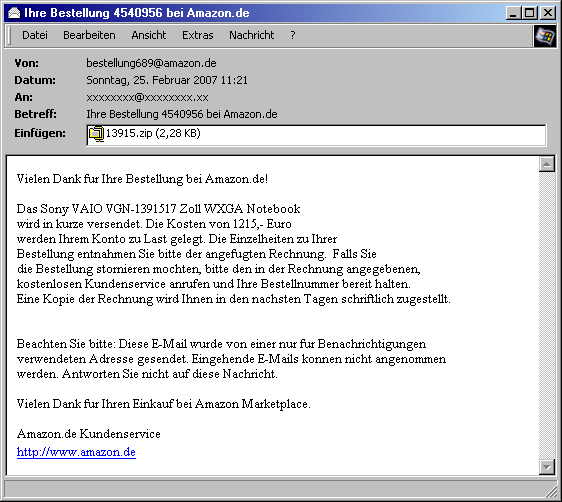The height and width of the screenshot is (502, 562).
Task: Click the Einfügen attachment field
Action: pos(316,135)
